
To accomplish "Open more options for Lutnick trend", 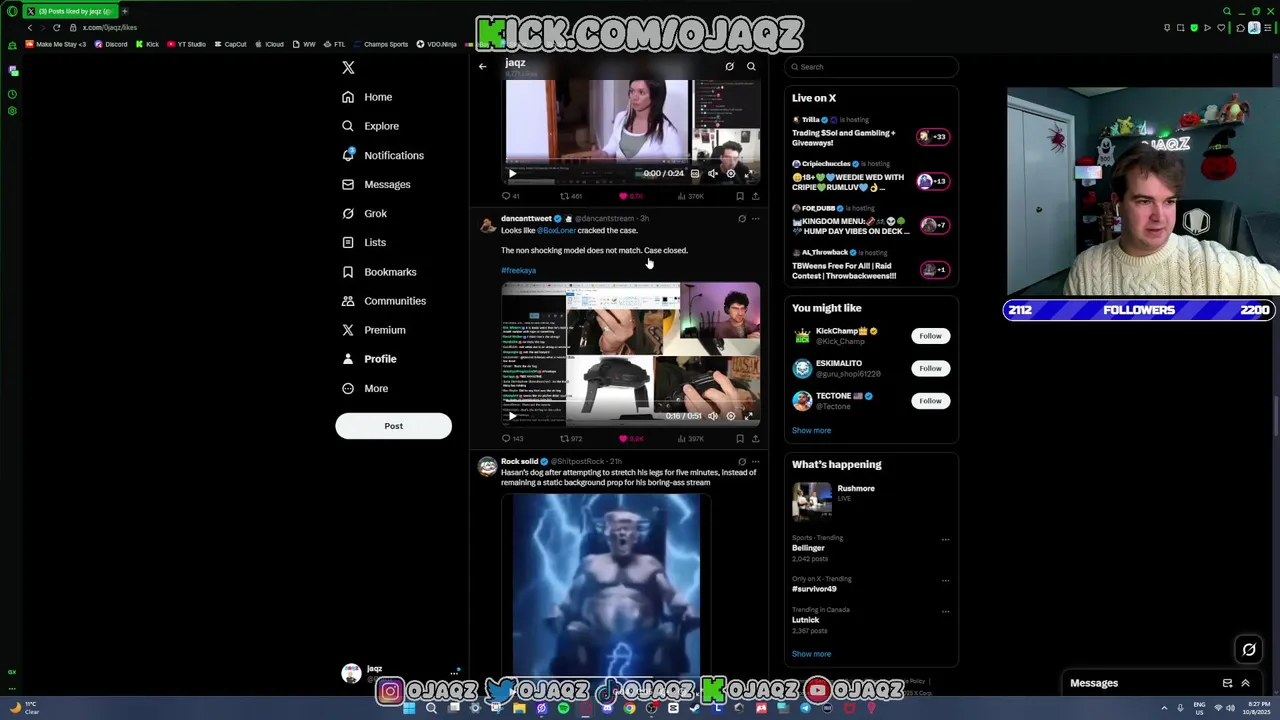I will tap(945, 612).
